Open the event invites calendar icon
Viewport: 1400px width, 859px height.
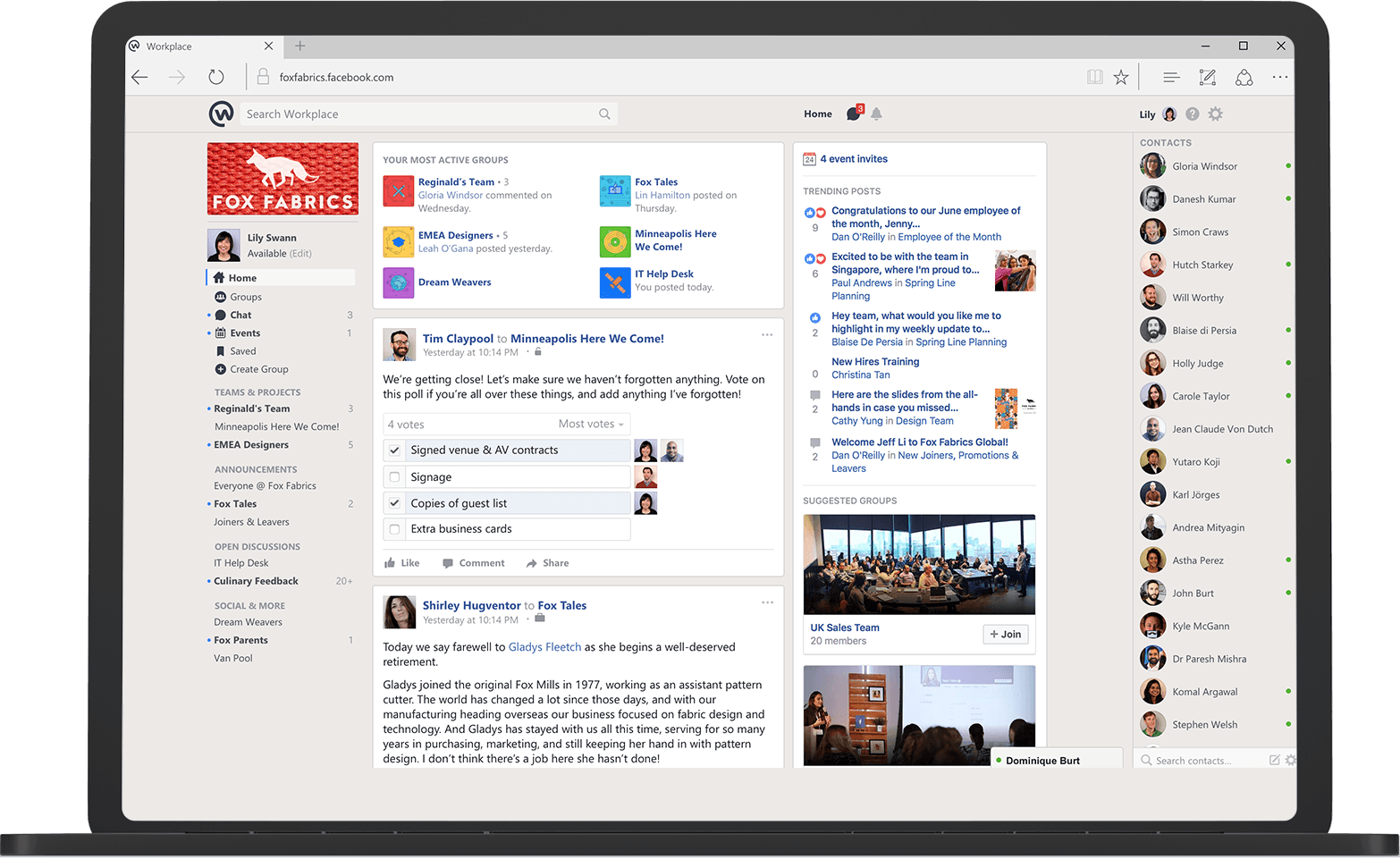coord(809,159)
